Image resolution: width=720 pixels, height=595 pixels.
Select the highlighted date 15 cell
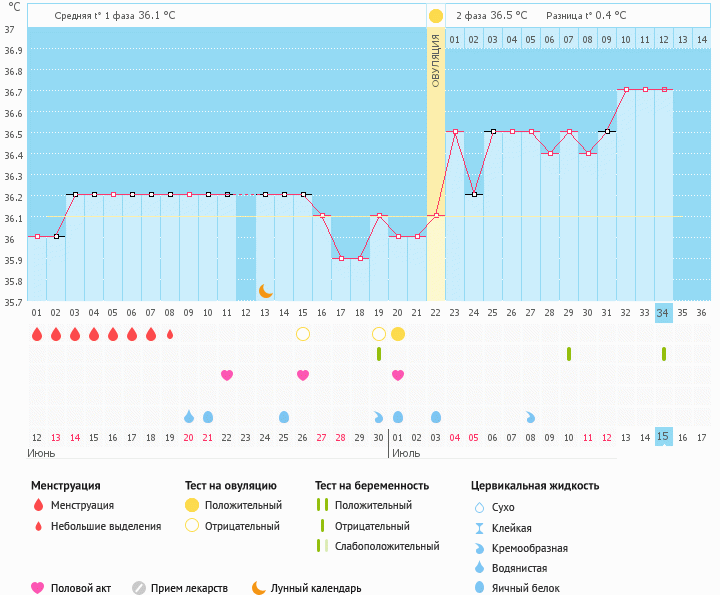[664, 436]
